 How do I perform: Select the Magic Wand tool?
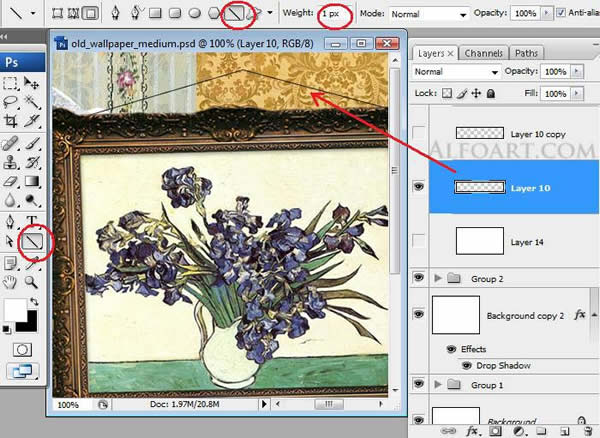tap(32, 102)
